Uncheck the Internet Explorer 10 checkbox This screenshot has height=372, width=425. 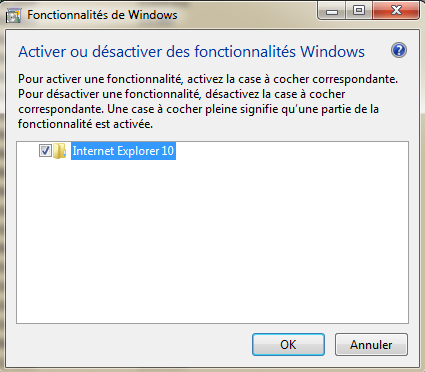point(45,151)
